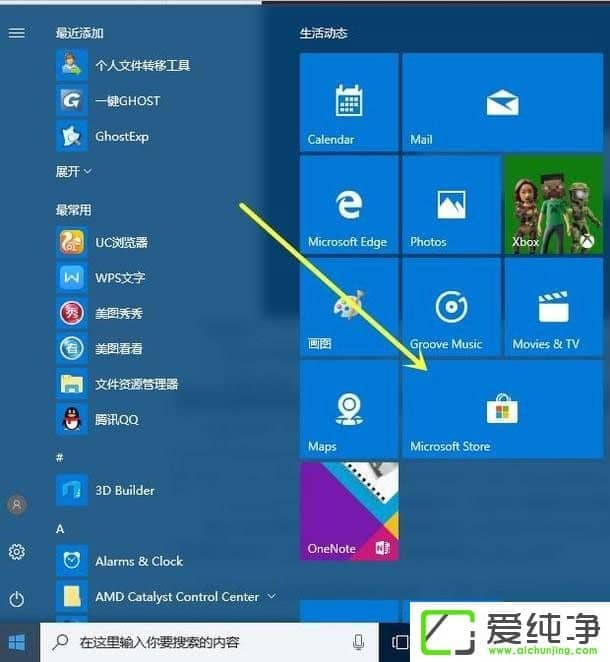
Task: Open the Photos tile
Action: (x=451, y=205)
